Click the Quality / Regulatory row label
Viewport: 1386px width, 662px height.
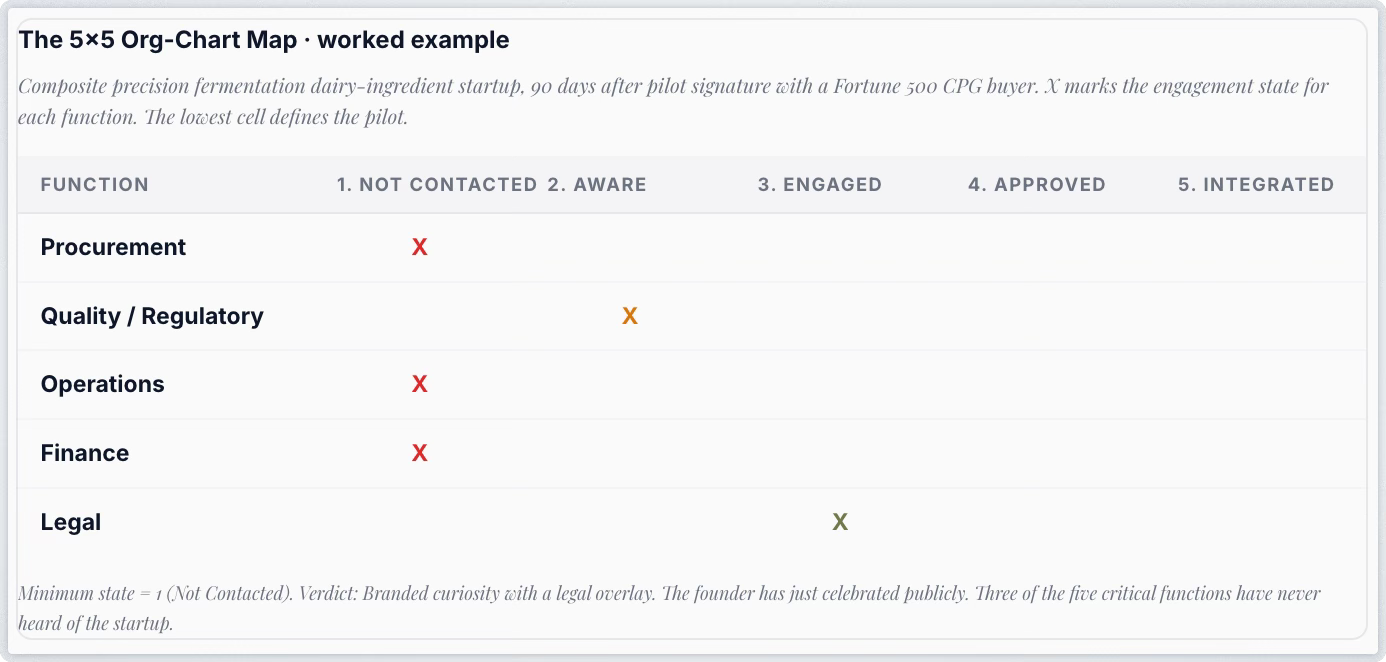point(152,316)
